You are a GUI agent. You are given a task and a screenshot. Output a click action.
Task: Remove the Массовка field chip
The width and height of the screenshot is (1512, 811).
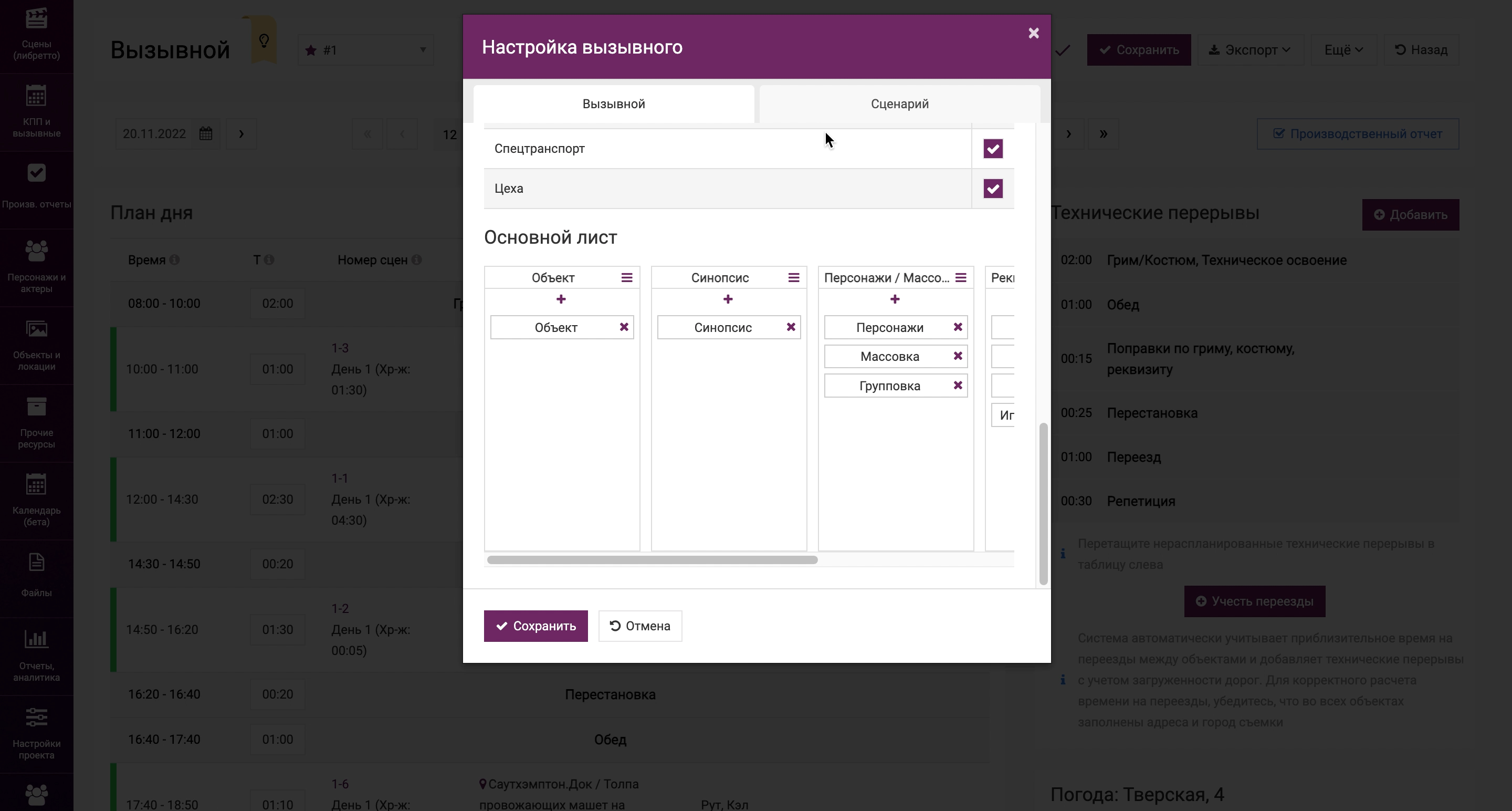coord(958,356)
